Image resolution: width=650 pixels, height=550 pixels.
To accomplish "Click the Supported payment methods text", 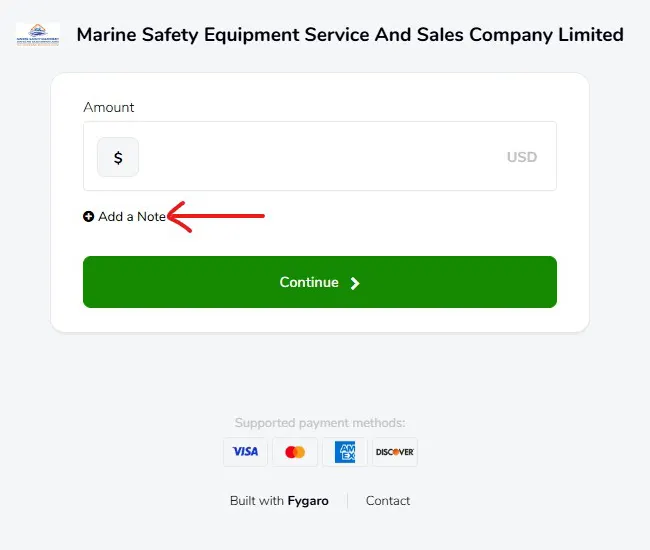I will [320, 423].
